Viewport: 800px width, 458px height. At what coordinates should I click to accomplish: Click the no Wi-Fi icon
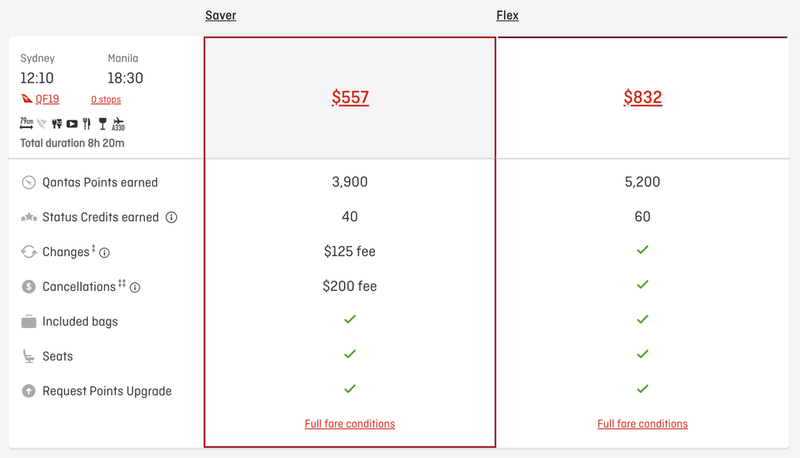coord(42,123)
